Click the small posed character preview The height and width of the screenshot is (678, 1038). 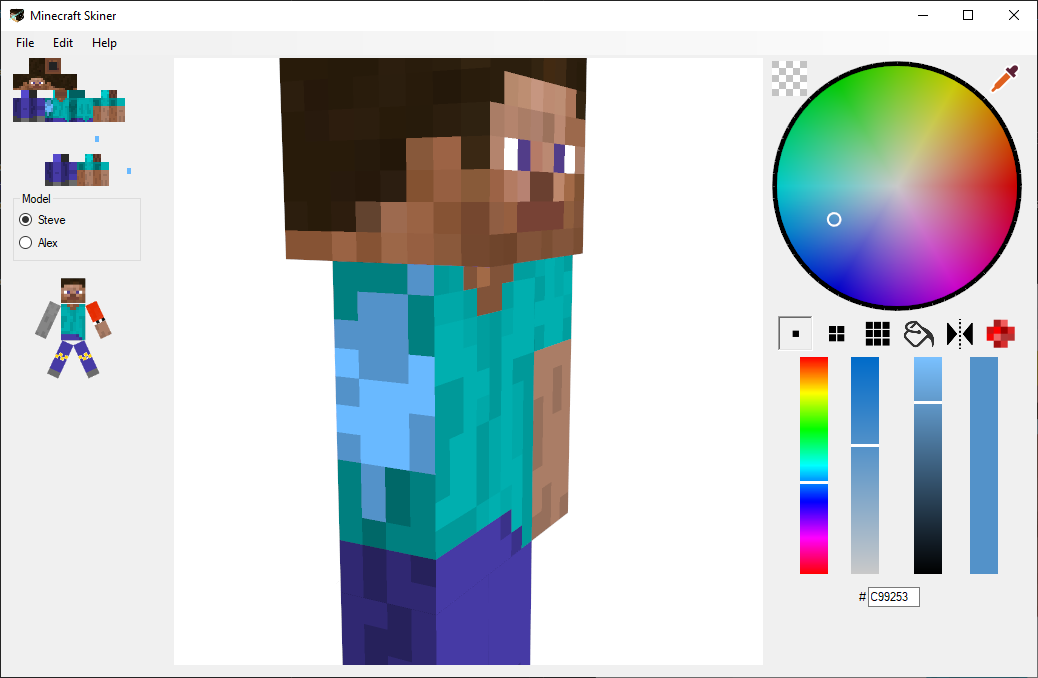[73, 328]
